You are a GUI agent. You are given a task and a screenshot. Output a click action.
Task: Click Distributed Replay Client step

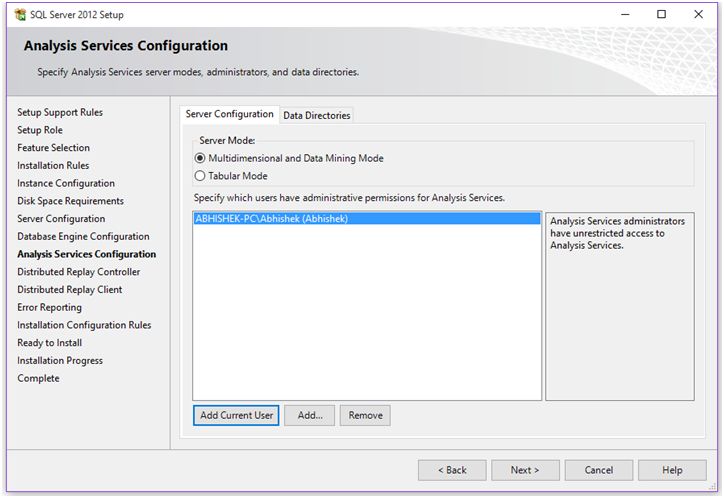[x=70, y=289]
